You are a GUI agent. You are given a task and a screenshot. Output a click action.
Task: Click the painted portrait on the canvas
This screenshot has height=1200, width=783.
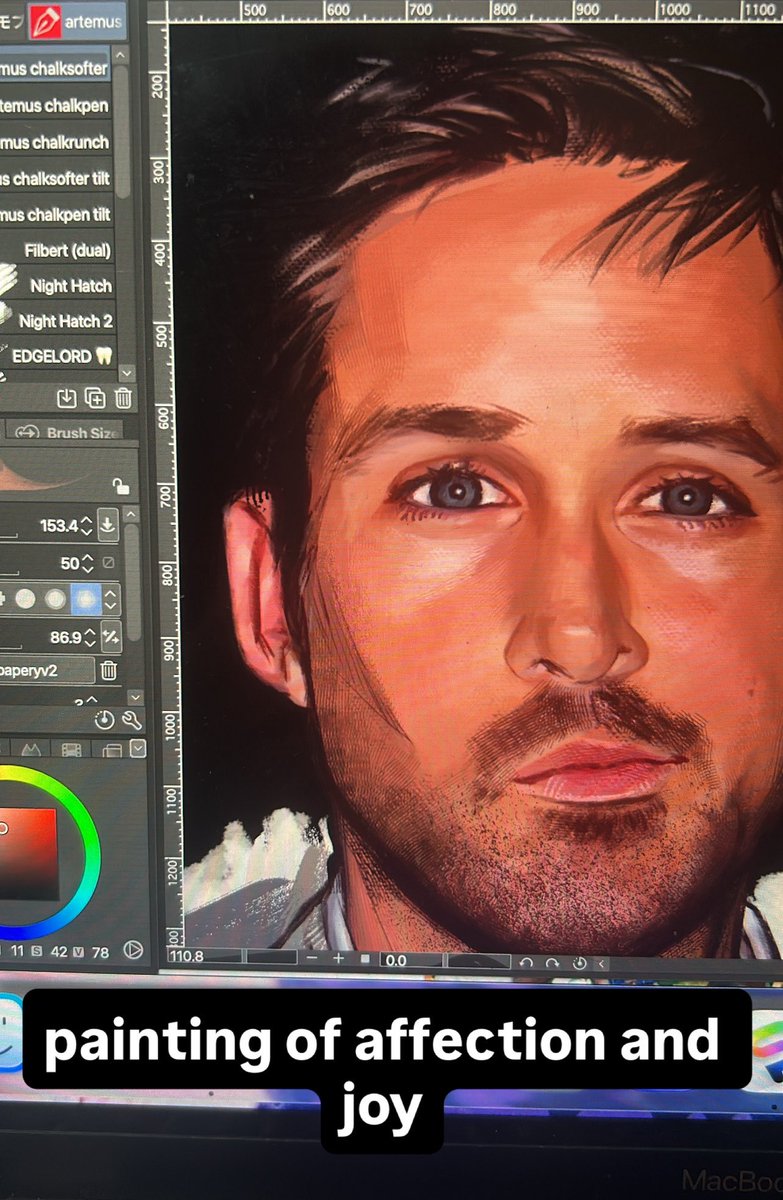click(476, 490)
